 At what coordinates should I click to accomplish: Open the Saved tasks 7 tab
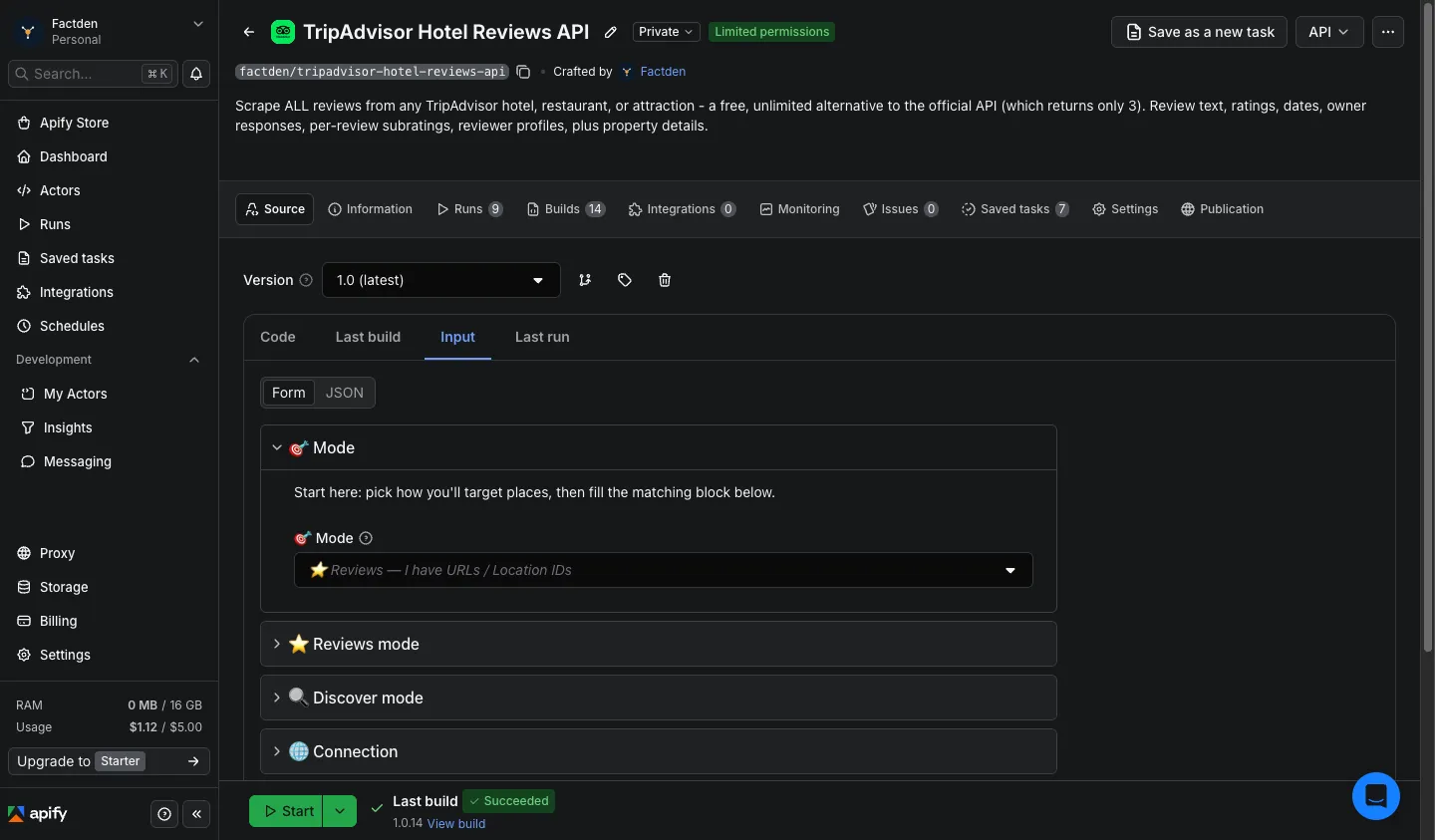click(1014, 209)
